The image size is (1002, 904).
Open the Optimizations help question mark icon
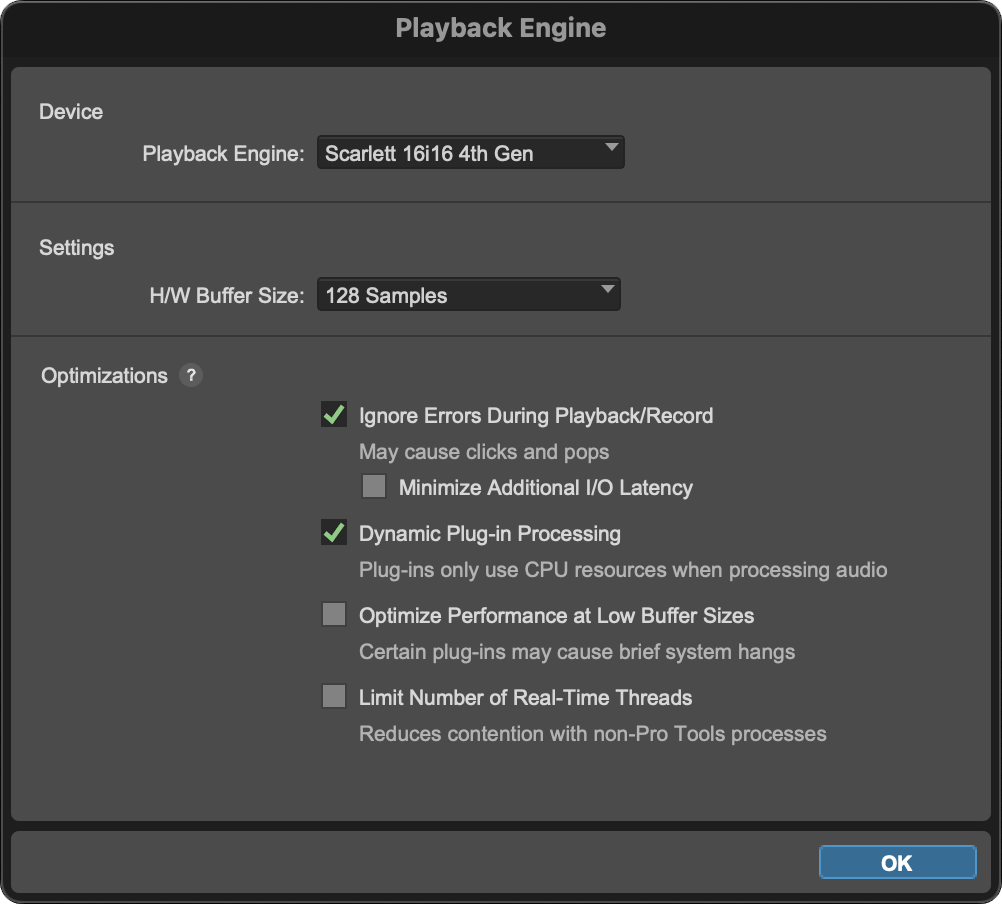pyautogui.click(x=190, y=375)
